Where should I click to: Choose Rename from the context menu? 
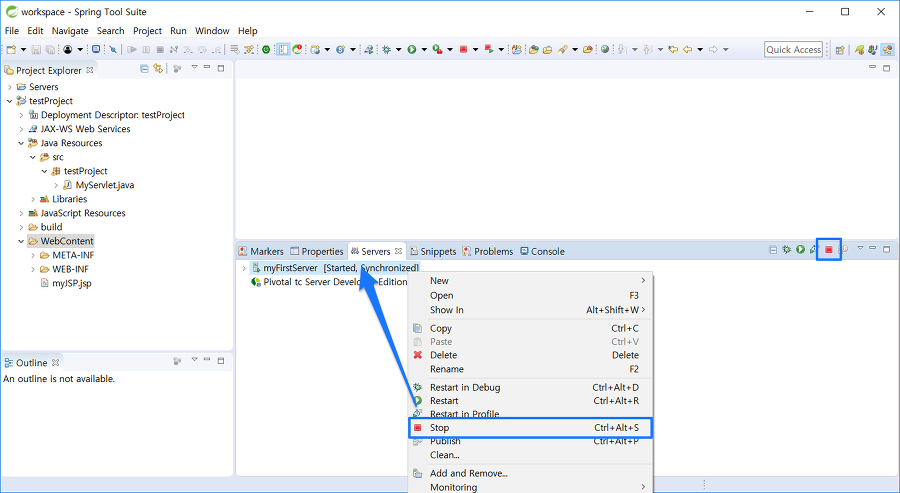pyautogui.click(x=530, y=369)
